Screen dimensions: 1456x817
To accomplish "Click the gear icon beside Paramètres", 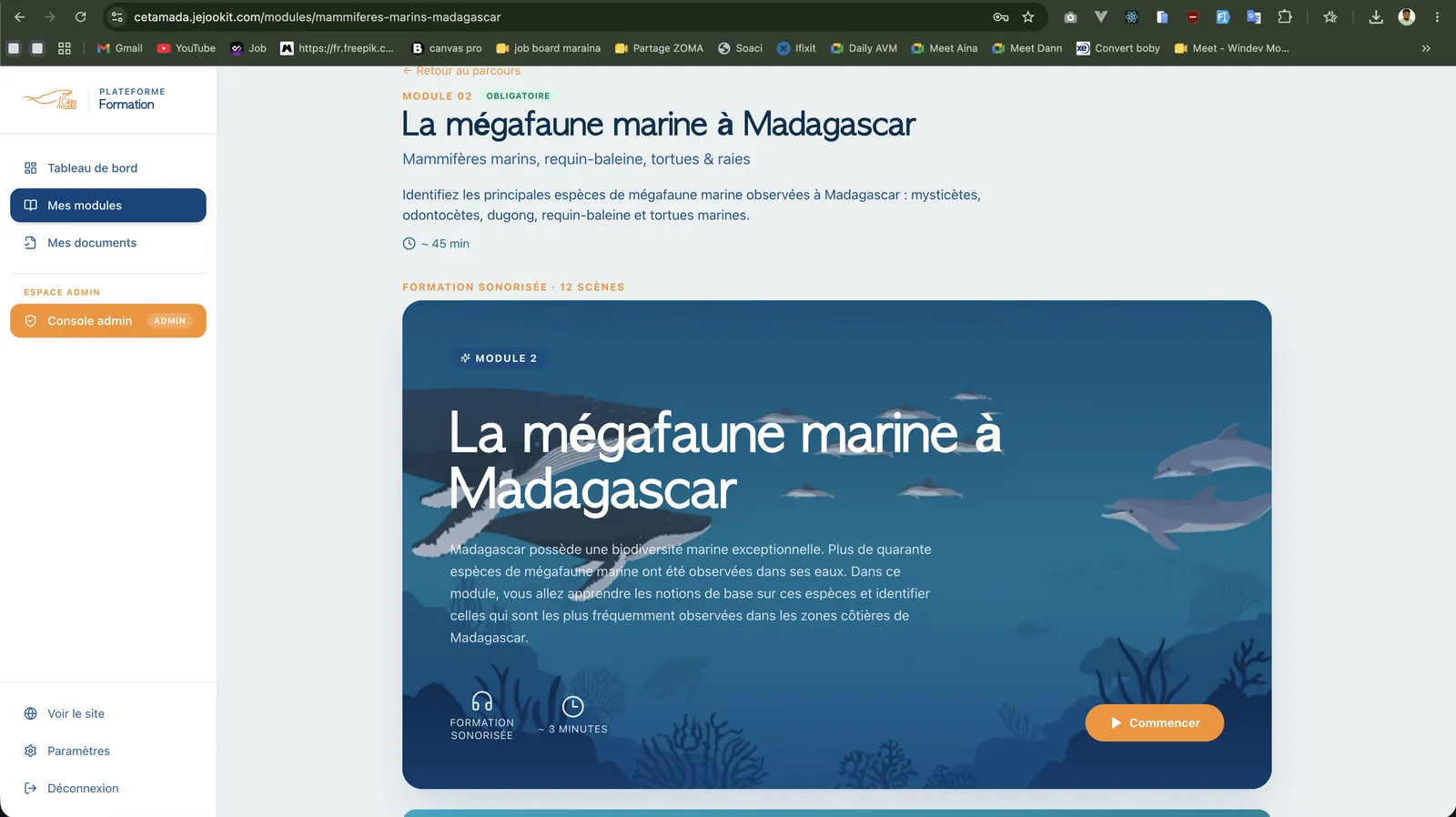I will tap(30, 751).
